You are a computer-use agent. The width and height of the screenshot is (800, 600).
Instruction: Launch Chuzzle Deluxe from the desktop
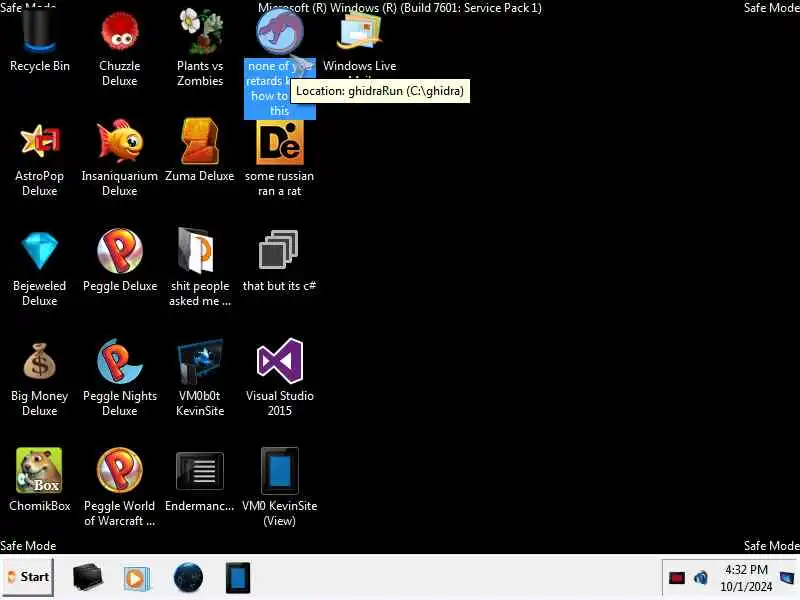[119, 32]
